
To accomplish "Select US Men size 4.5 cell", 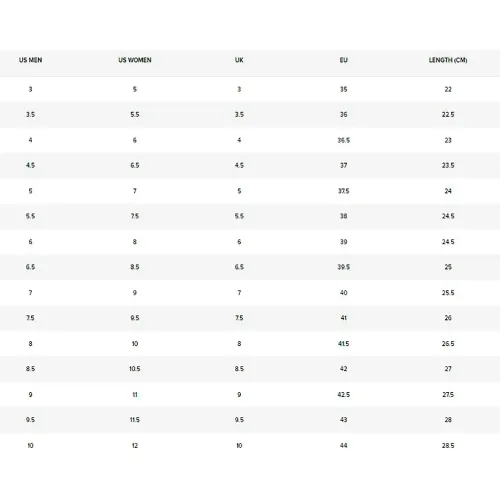I will [x=30, y=165].
